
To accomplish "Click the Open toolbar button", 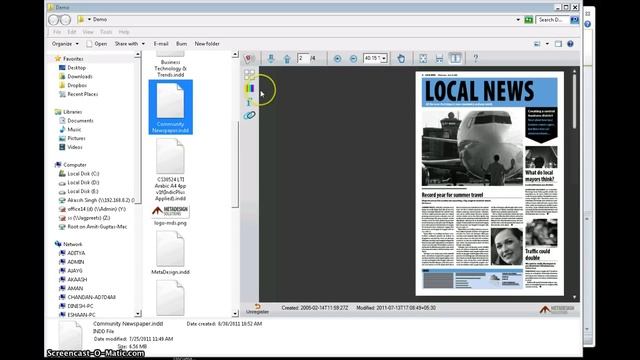I will click(x=97, y=44).
